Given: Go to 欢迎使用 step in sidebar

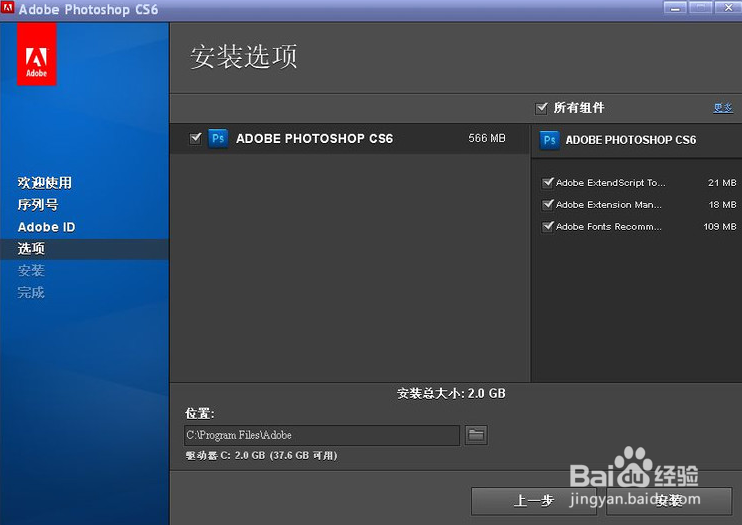Looking at the screenshot, I should 44,183.
